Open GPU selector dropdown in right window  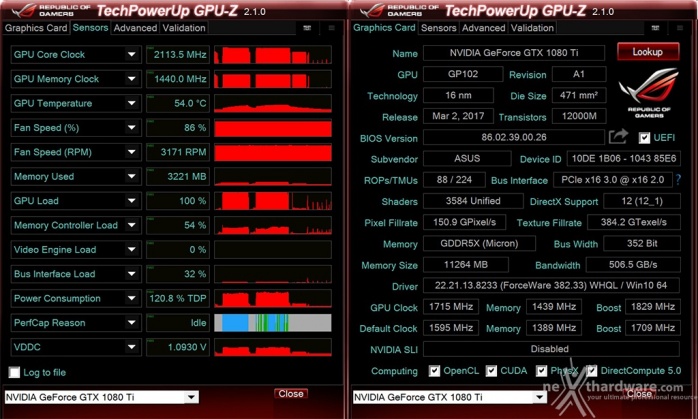pyautogui.click(x=540, y=397)
